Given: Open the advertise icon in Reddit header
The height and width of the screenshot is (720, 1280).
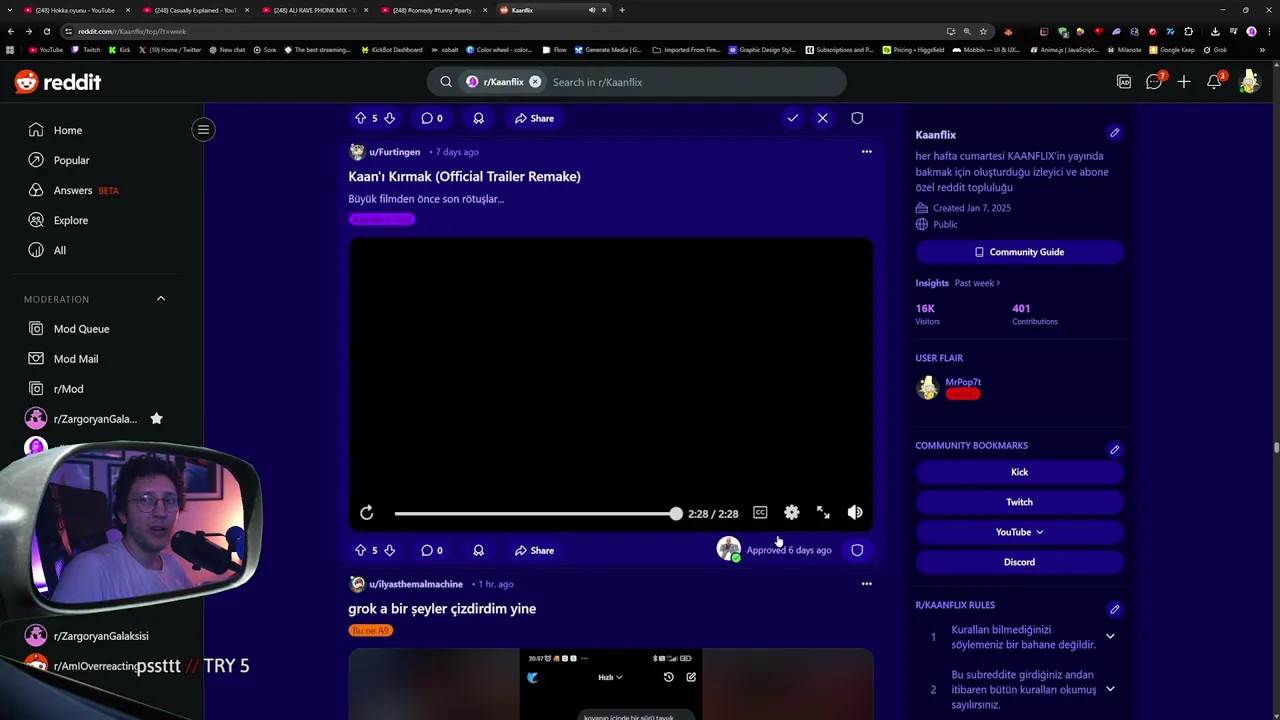Looking at the screenshot, I should coord(1124,82).
